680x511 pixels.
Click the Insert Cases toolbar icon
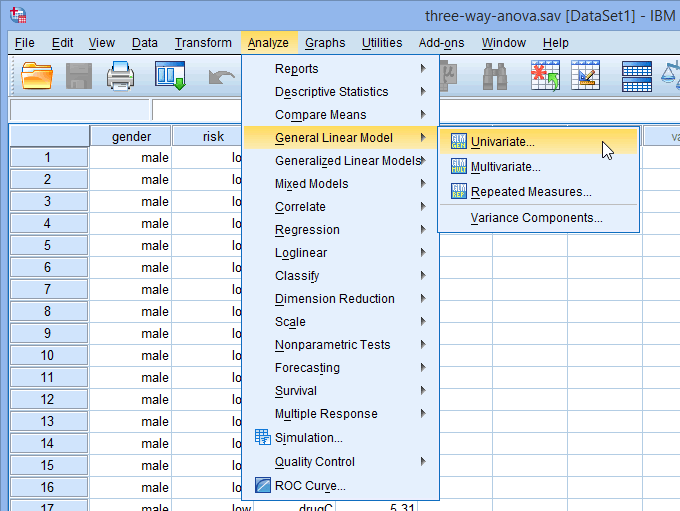tap(545, 75)
